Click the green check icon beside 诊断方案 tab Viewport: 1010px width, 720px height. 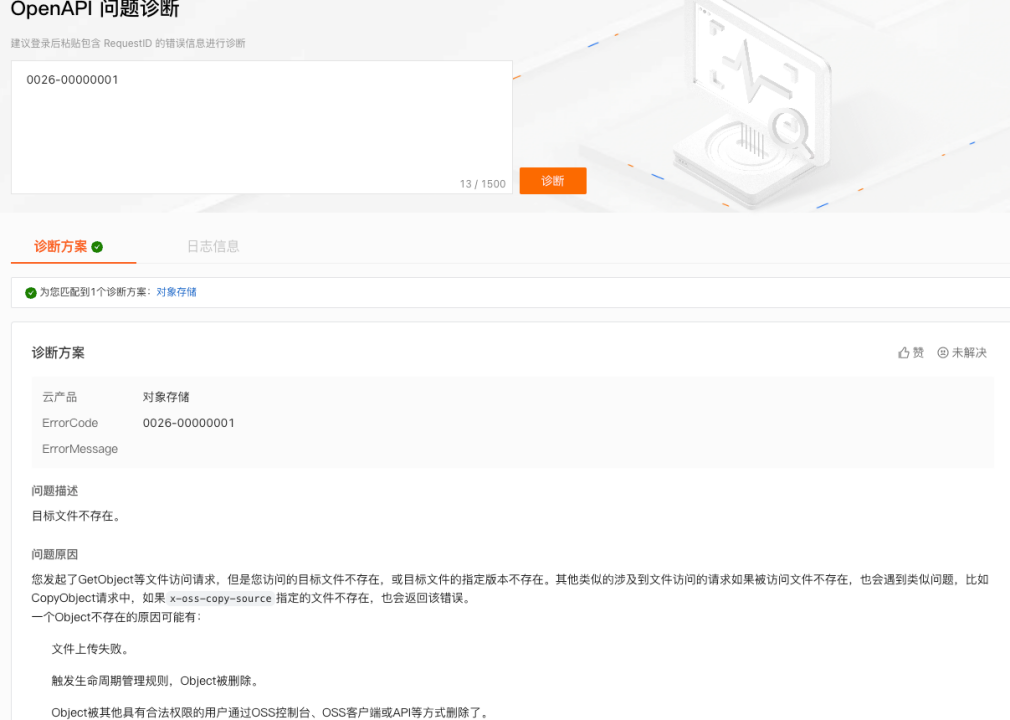(x=97, y=247)
